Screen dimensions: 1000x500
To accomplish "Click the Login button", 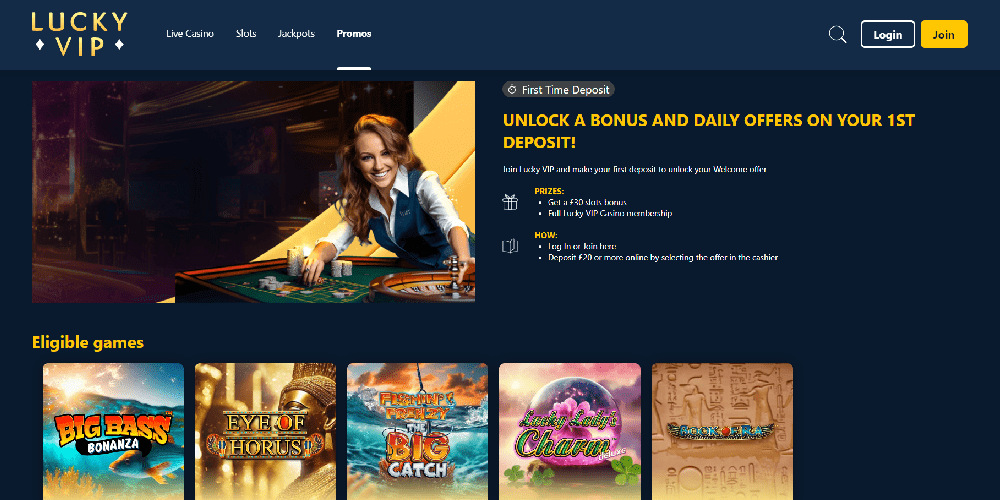I will click(888, 34).
